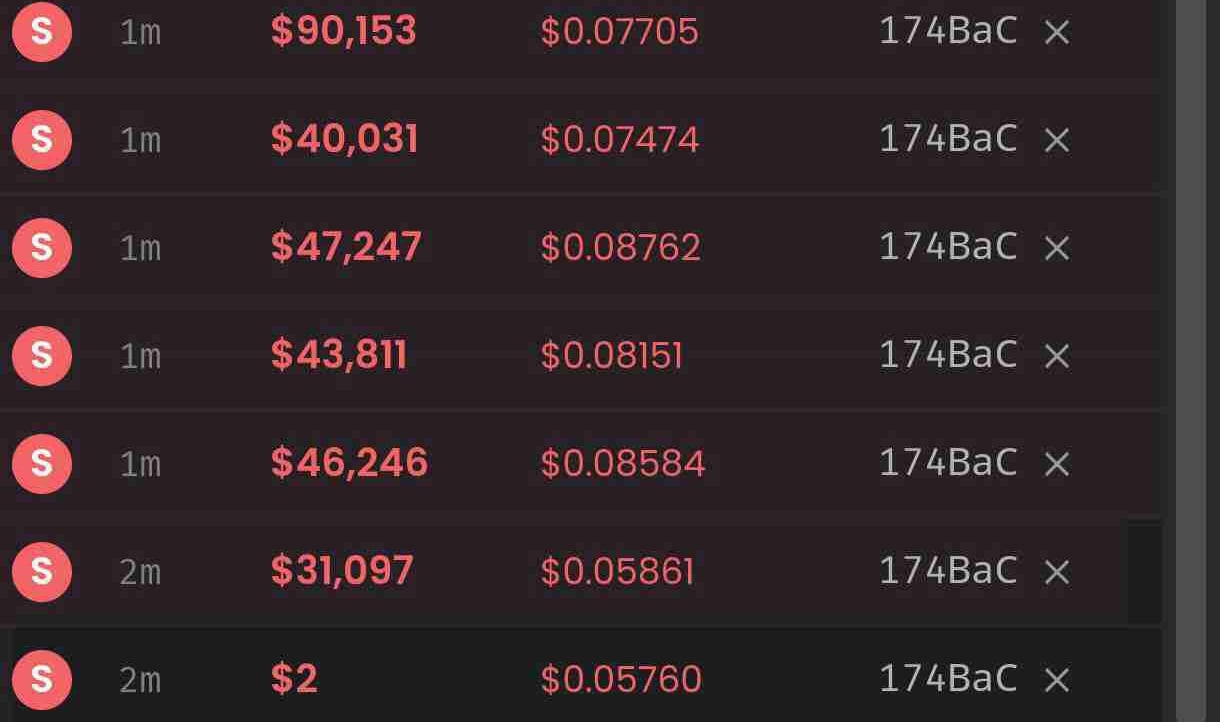1220x722 pixels.
Task: Click the S sell badge beside $90,153
Action: 41,32
